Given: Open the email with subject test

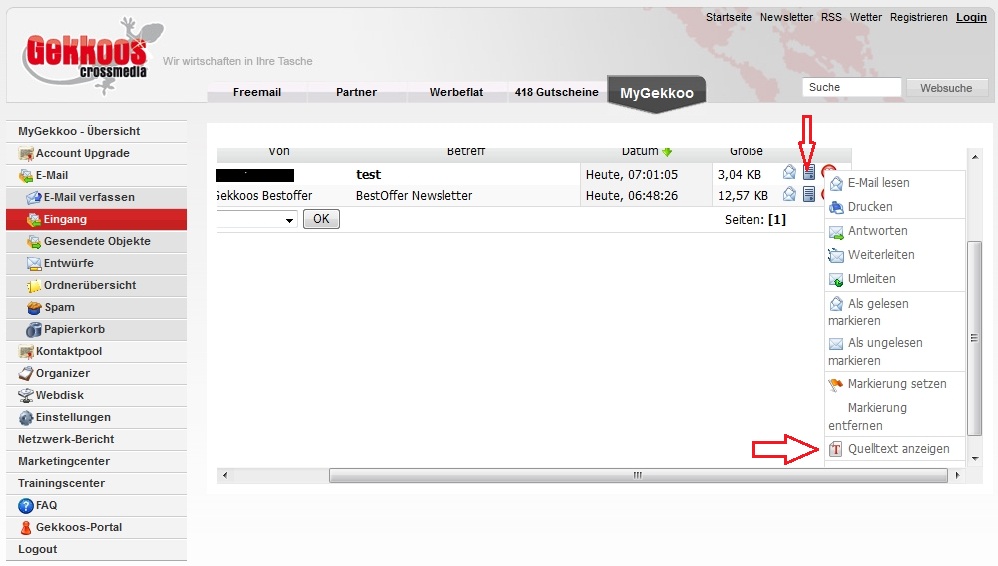Looking at the screenshot, I should click(x=369, y=174).
